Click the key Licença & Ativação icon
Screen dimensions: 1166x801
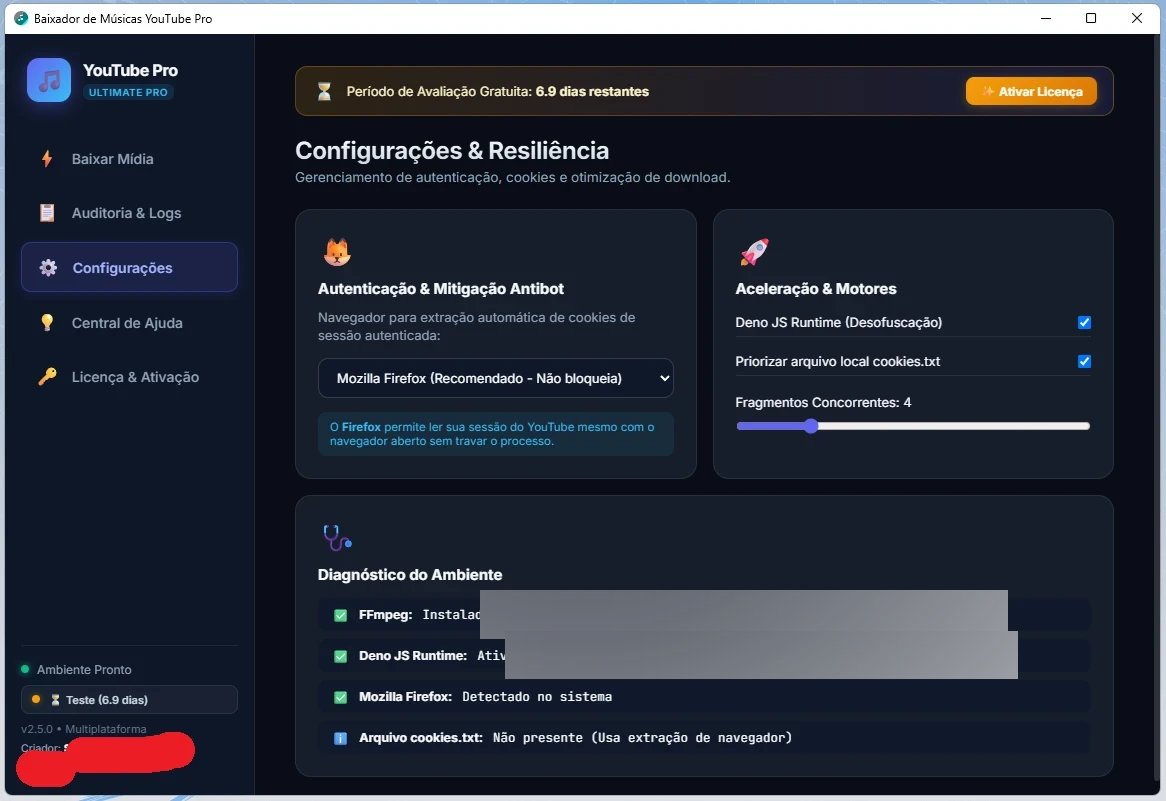tap(47, 377)
